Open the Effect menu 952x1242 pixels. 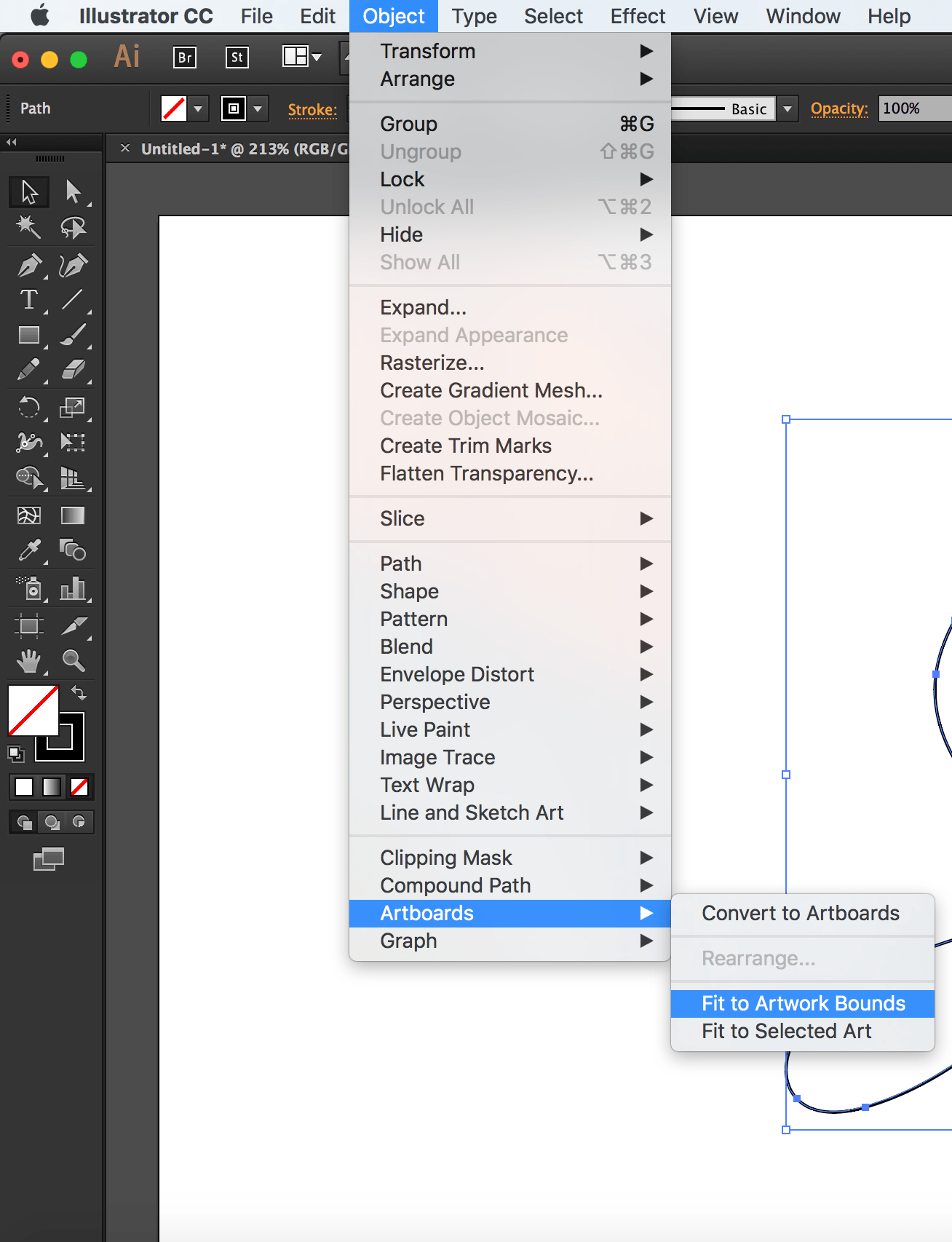tap(638, 16)
